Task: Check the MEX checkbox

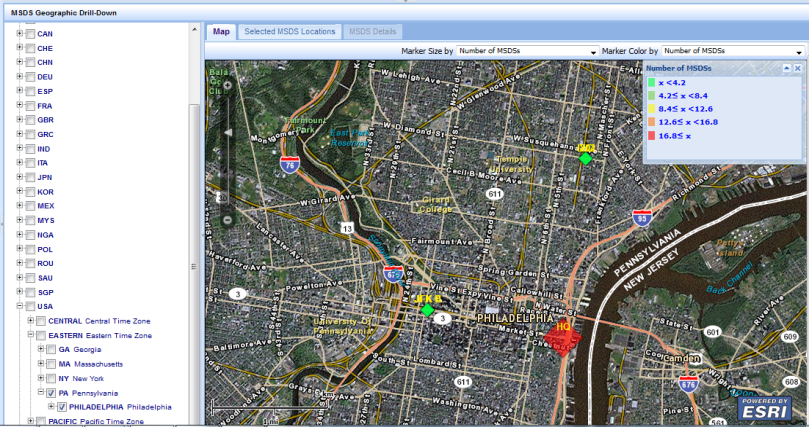Action: click(x=30, y=206)
